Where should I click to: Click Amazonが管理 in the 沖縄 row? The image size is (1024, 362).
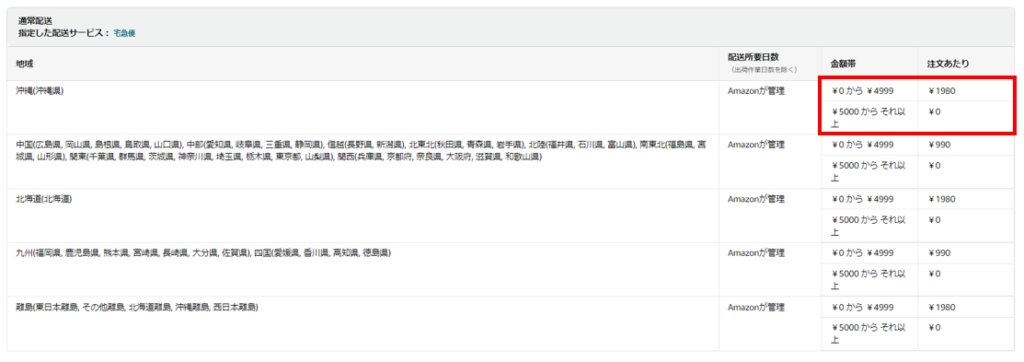pyautogui.click(x=756, y=91)
